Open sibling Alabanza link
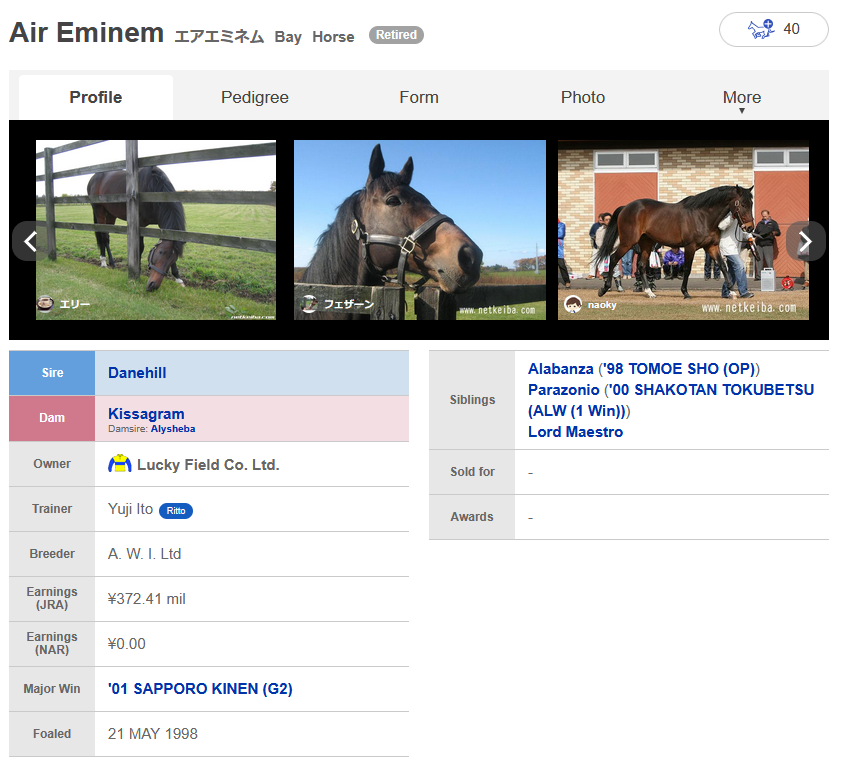This screenshot has height=761, width=853. 560,369
